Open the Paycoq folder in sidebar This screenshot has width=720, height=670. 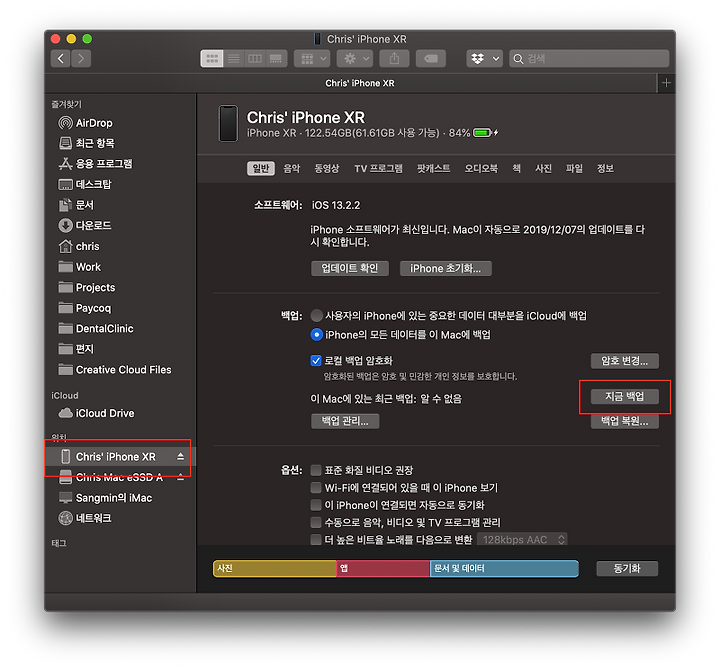[x=85, y=308]
